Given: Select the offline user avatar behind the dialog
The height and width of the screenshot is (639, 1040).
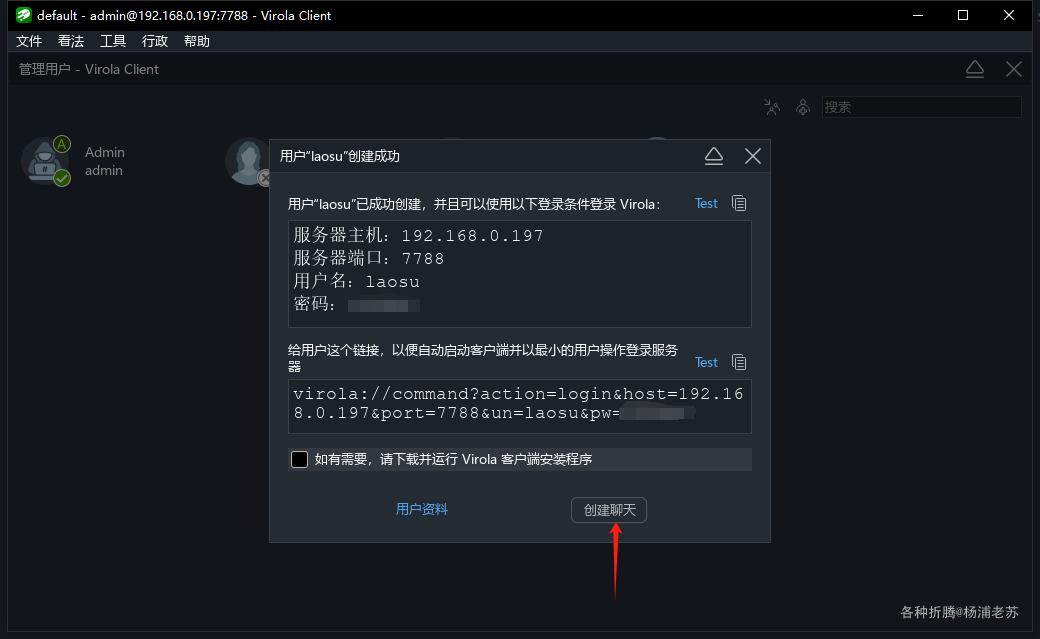Looking at the screenshot, I should click(x=248, y=161).
